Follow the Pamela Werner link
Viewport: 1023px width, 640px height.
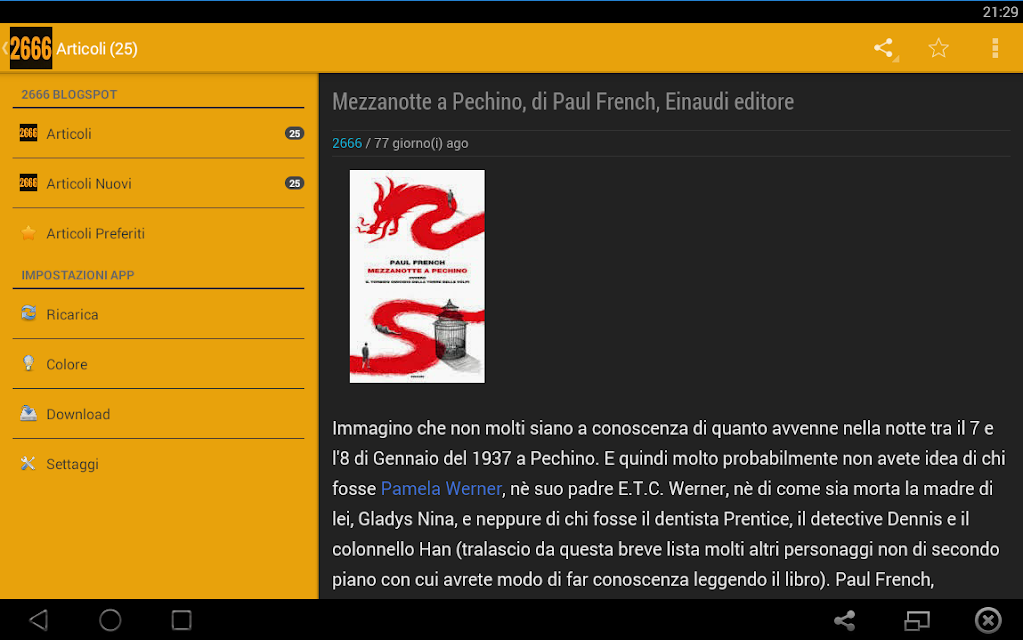coord(441,489)
